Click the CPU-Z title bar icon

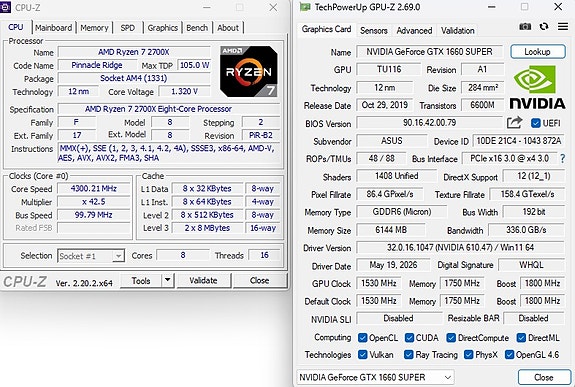point(5,7)
